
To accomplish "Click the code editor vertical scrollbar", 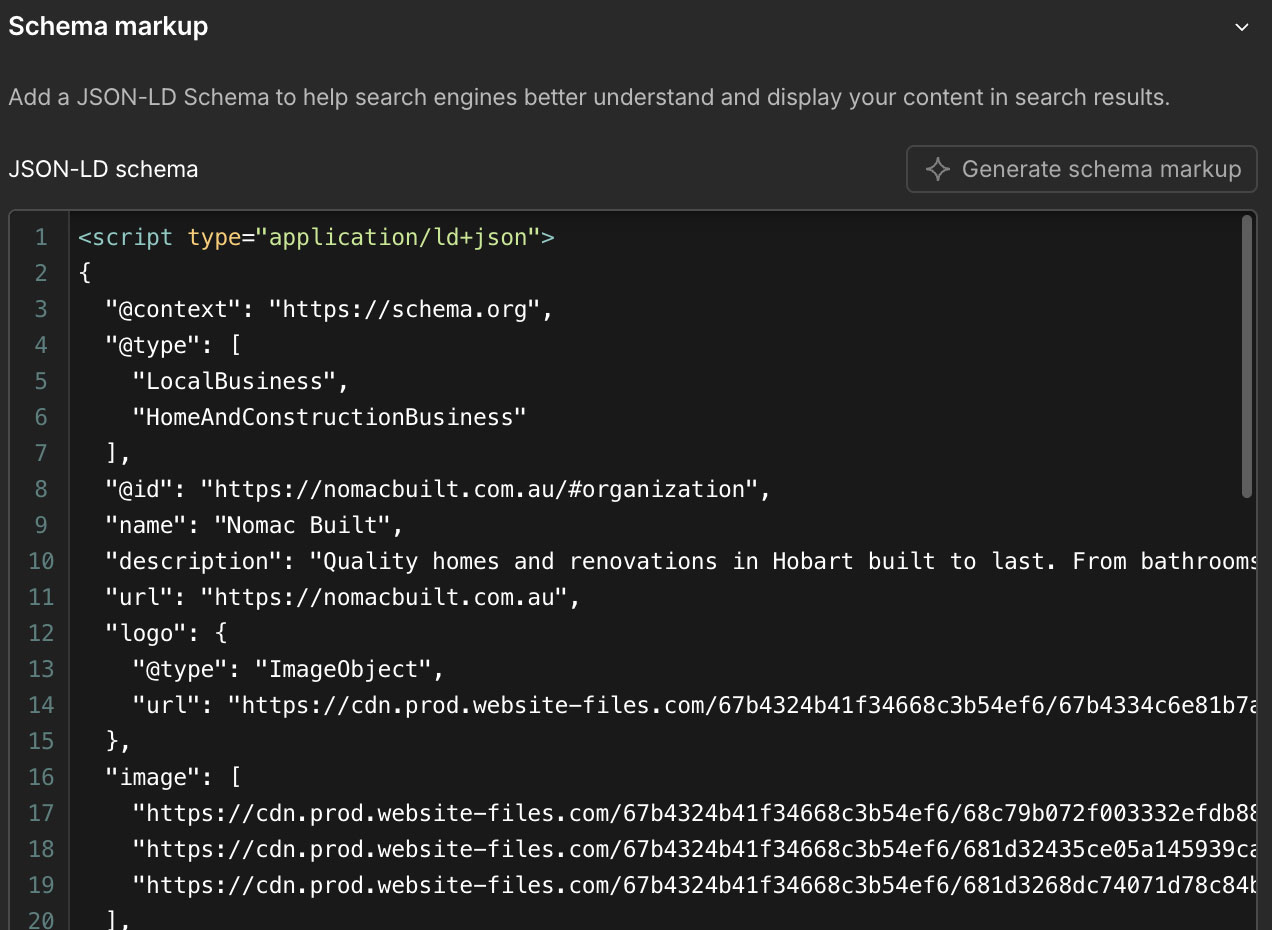I will [x=1246, y=357].
